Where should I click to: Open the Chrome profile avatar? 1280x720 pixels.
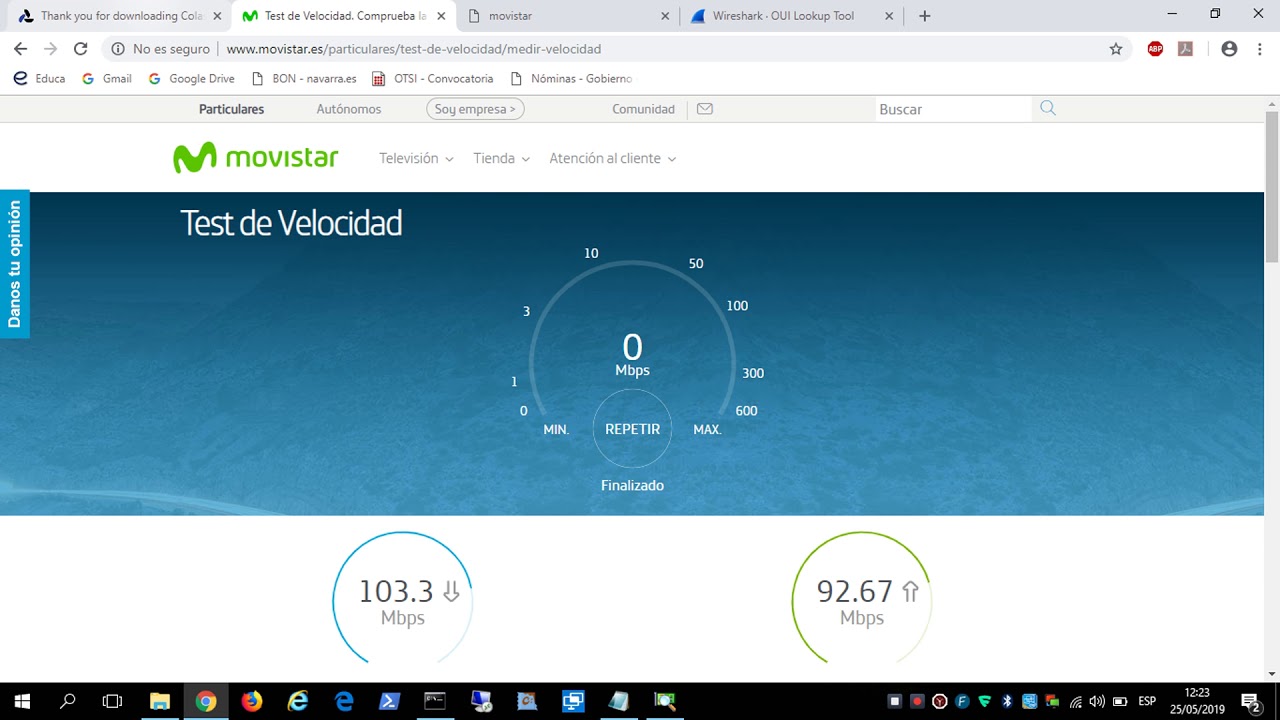click(1229, 48)
